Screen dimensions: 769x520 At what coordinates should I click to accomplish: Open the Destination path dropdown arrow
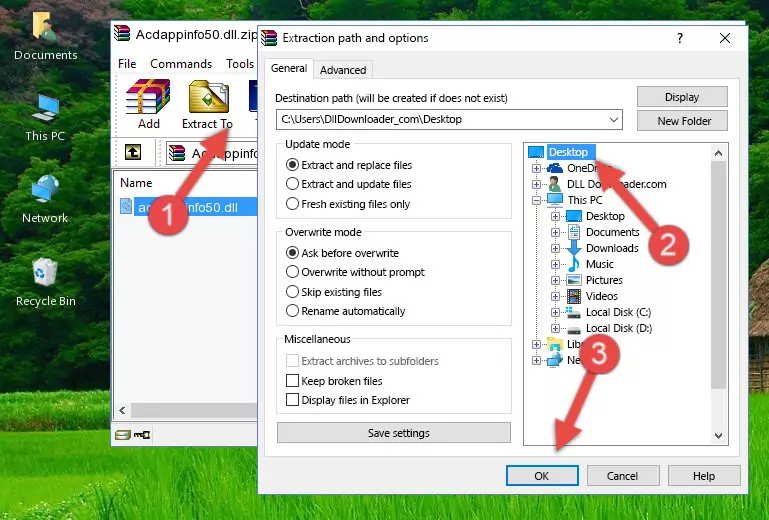point(614,119)
